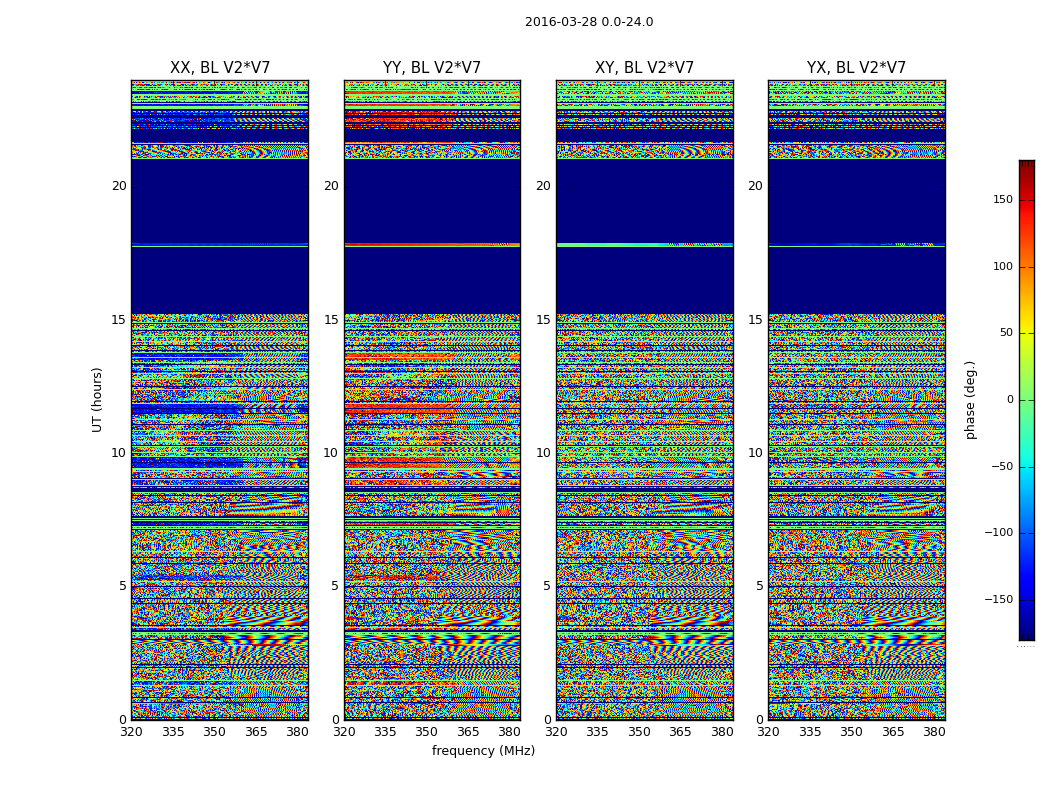This screenshot has width=1050, height=800.
Task: Click the 10 hour tick of XX panel
Action: (x=119, y=453)
